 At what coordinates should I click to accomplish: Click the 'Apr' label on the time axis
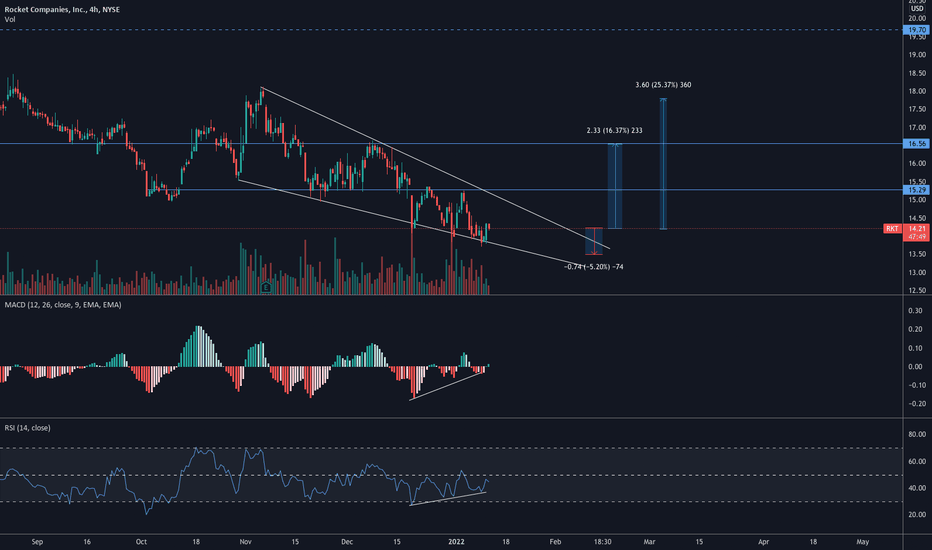(x=763, y=542)
